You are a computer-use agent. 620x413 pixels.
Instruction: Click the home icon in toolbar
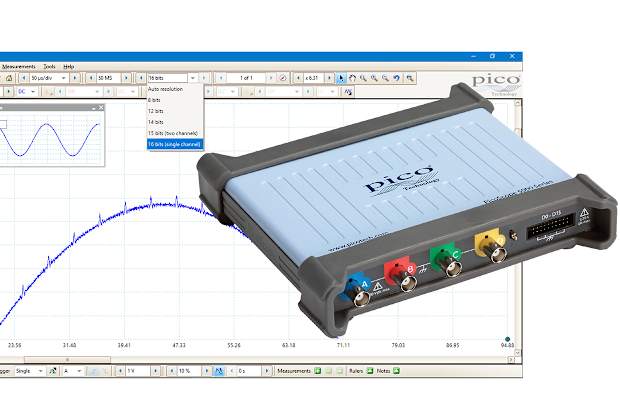9,78
